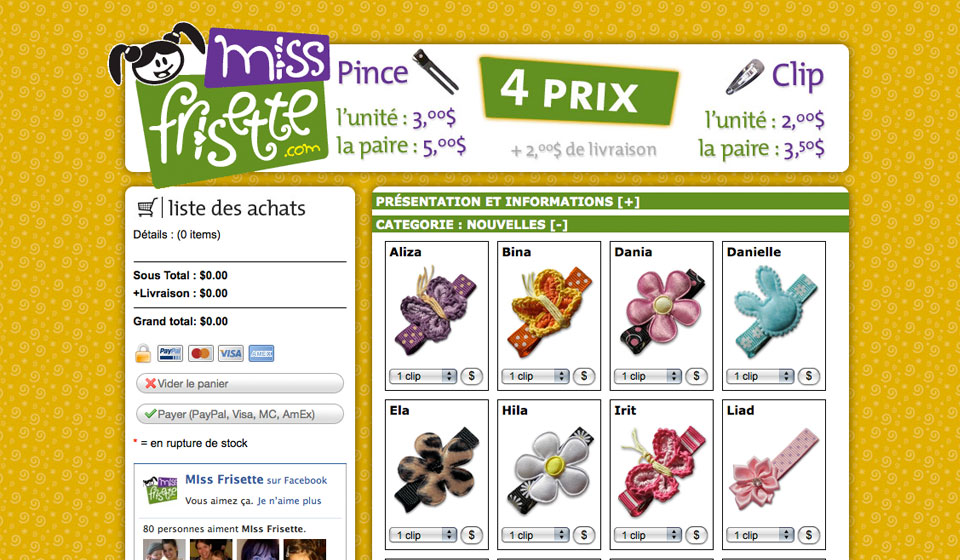The image size is (960, 560).
Task: Empty cart with Vider le panier
Action: 240,384
